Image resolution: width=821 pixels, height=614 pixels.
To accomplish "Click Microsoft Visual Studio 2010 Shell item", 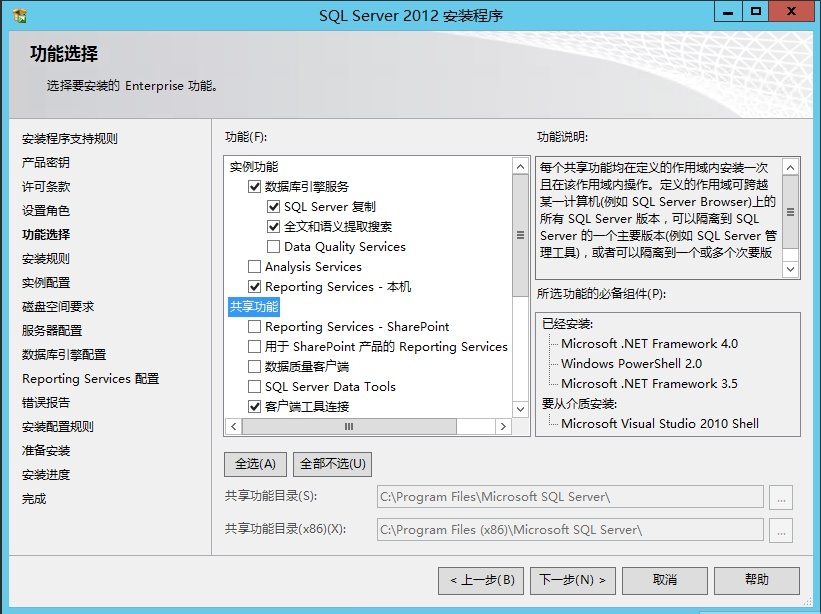I will (x=660, y=423).
